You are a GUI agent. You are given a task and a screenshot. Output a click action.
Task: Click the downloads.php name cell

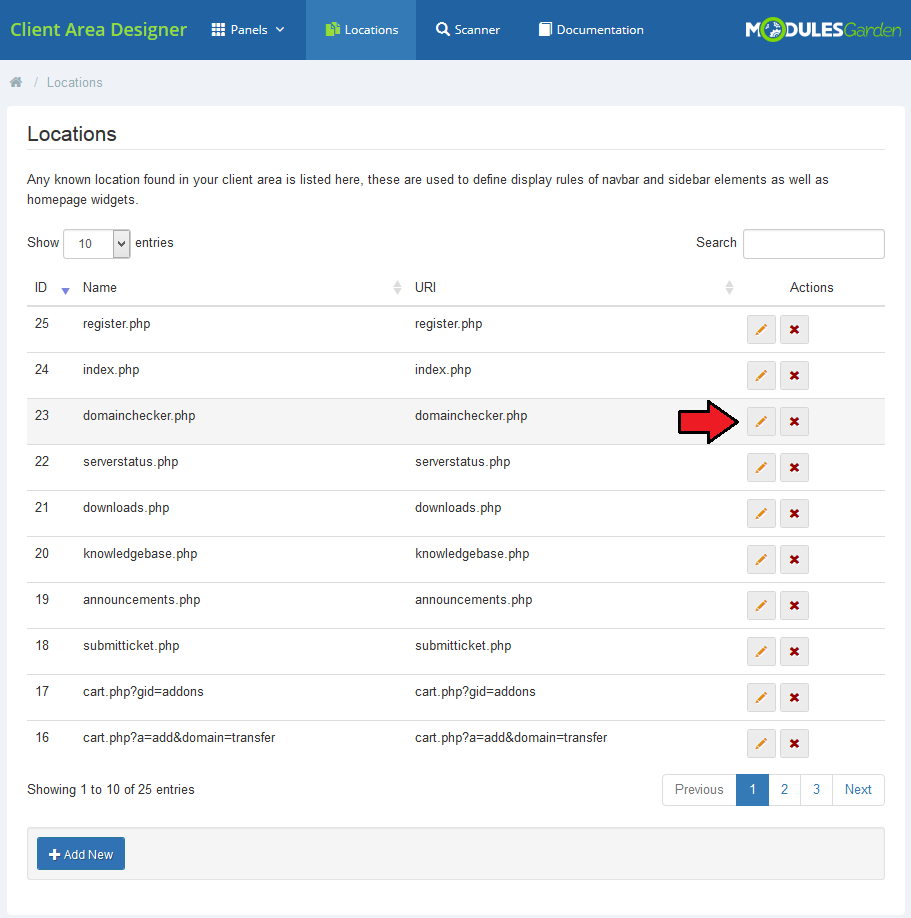pos(126,508)
